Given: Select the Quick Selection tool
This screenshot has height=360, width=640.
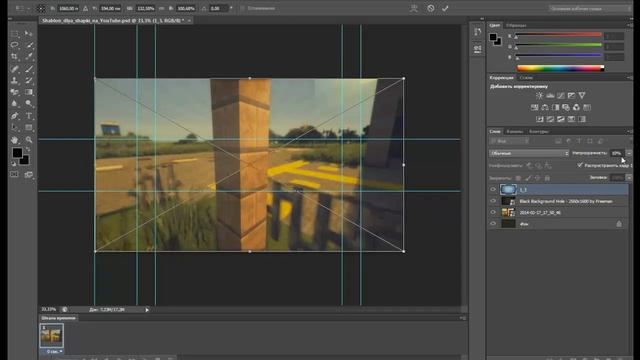Looking at the screenshot, I should coord(29,45).
